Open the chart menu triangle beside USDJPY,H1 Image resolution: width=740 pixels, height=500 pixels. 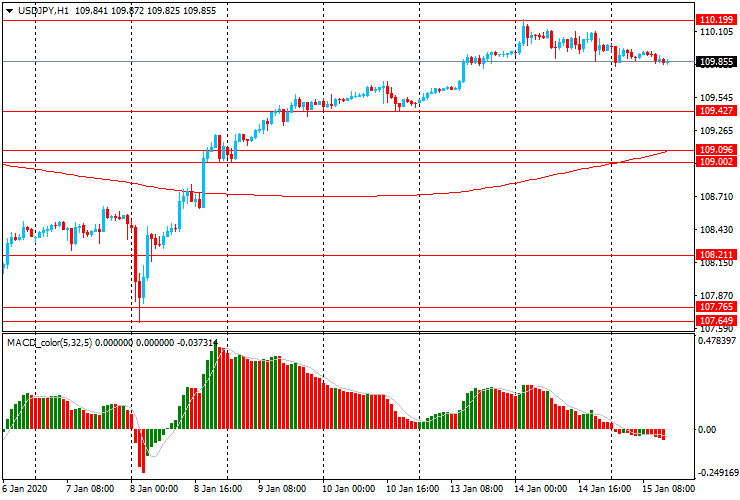tap(9, 11)
